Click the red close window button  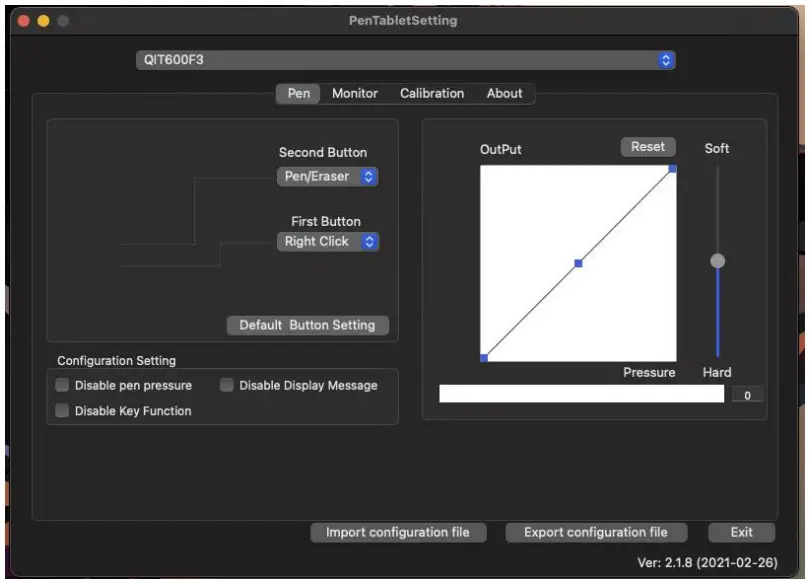click(x=24, y=21)
